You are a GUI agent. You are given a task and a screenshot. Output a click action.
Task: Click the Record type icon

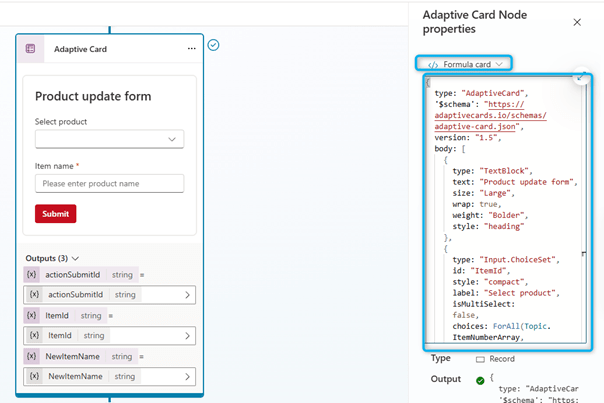[480, 358]
